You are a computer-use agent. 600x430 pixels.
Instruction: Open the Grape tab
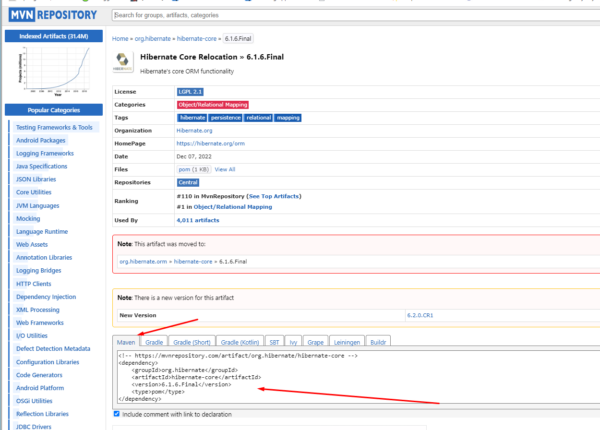315,342
